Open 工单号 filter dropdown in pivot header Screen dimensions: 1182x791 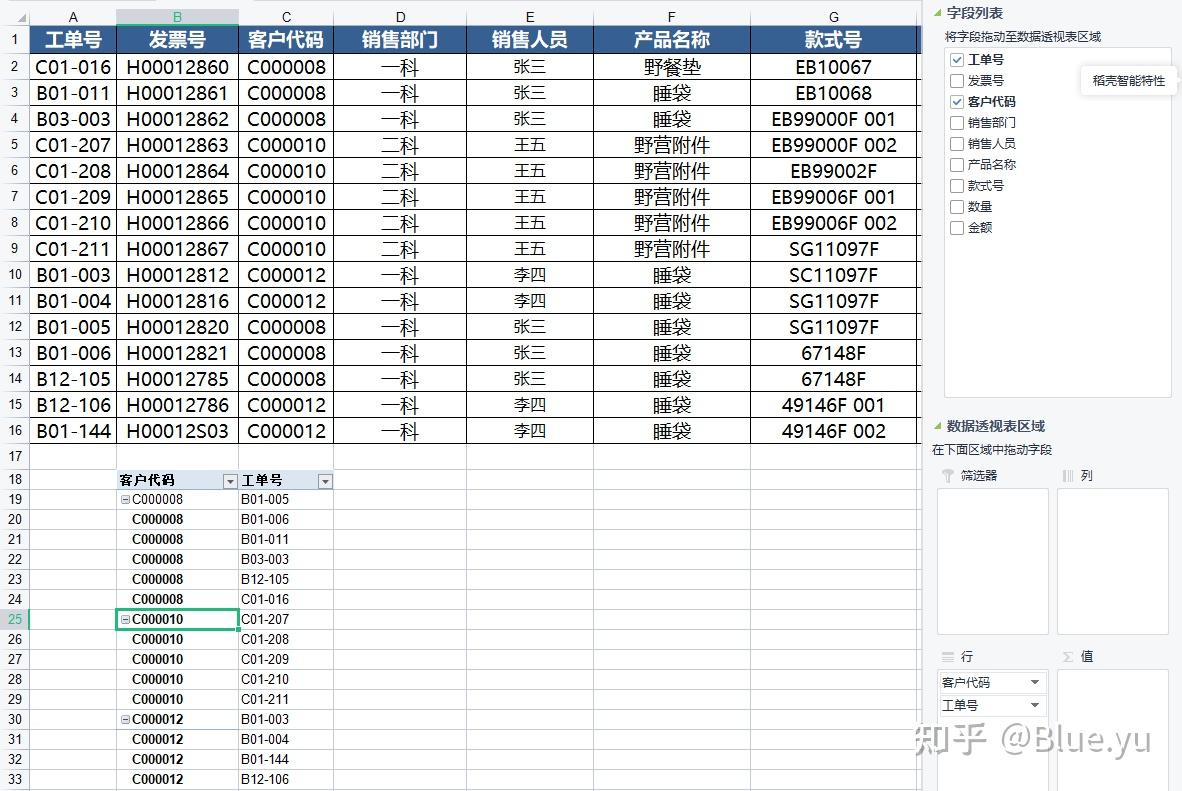(x=325, y=481)
